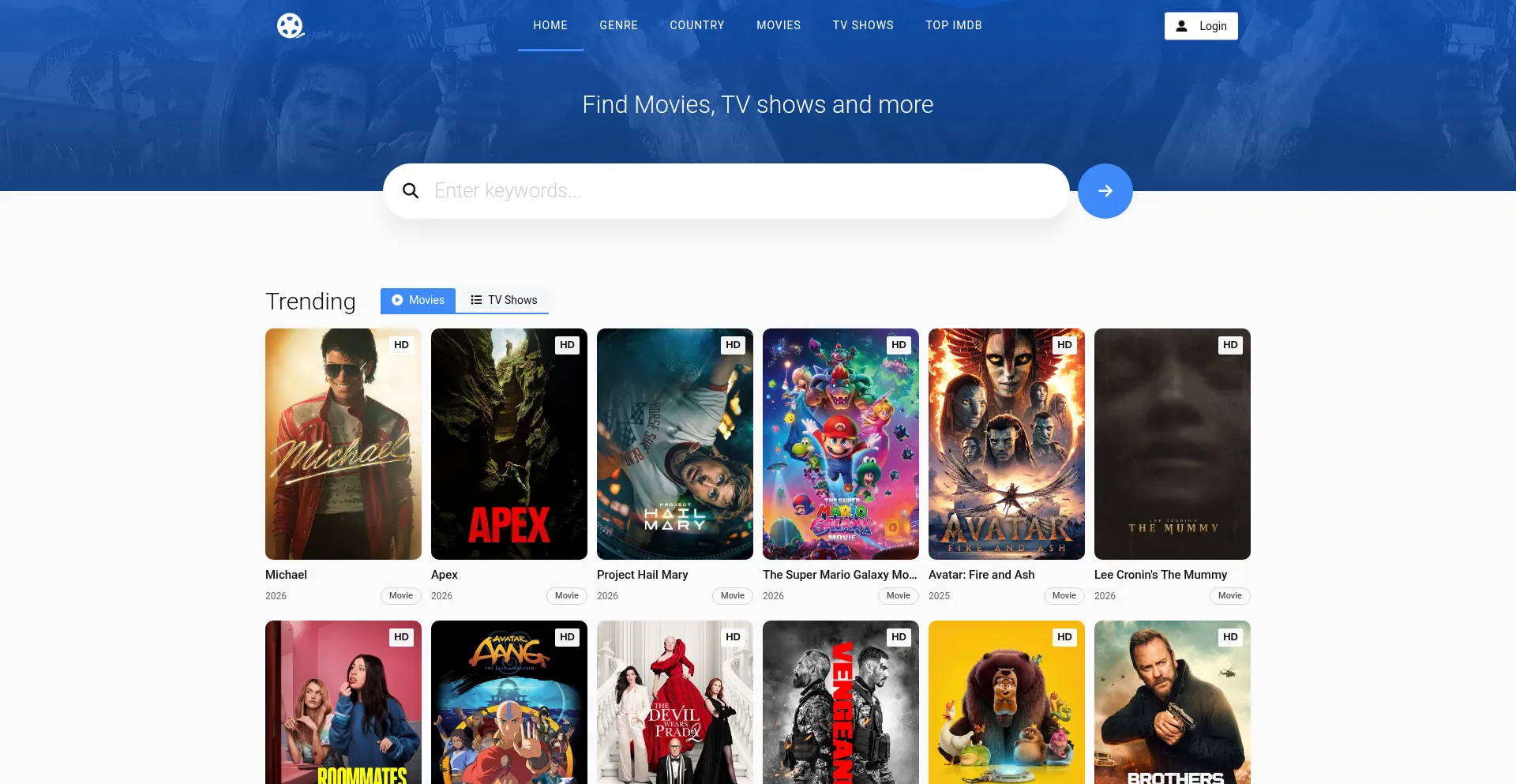Click the HD badge on Devil Wears Prada poster
Image resolution: width=1516 pixels, height=784 pixels.
pos(733,637)
